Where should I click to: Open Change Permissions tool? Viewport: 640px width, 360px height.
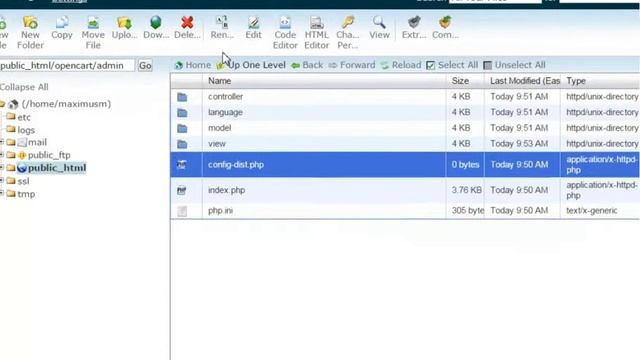pyautogui.click(x=348, y=33)
